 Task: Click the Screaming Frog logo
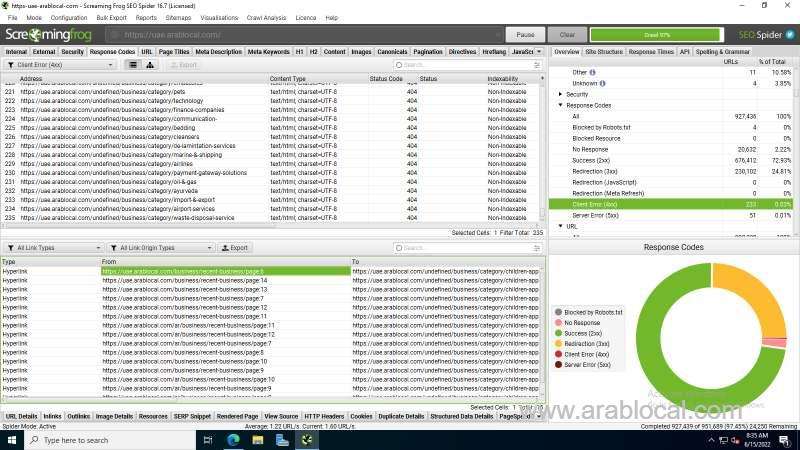pyautogui.click(x=48, y=35)
